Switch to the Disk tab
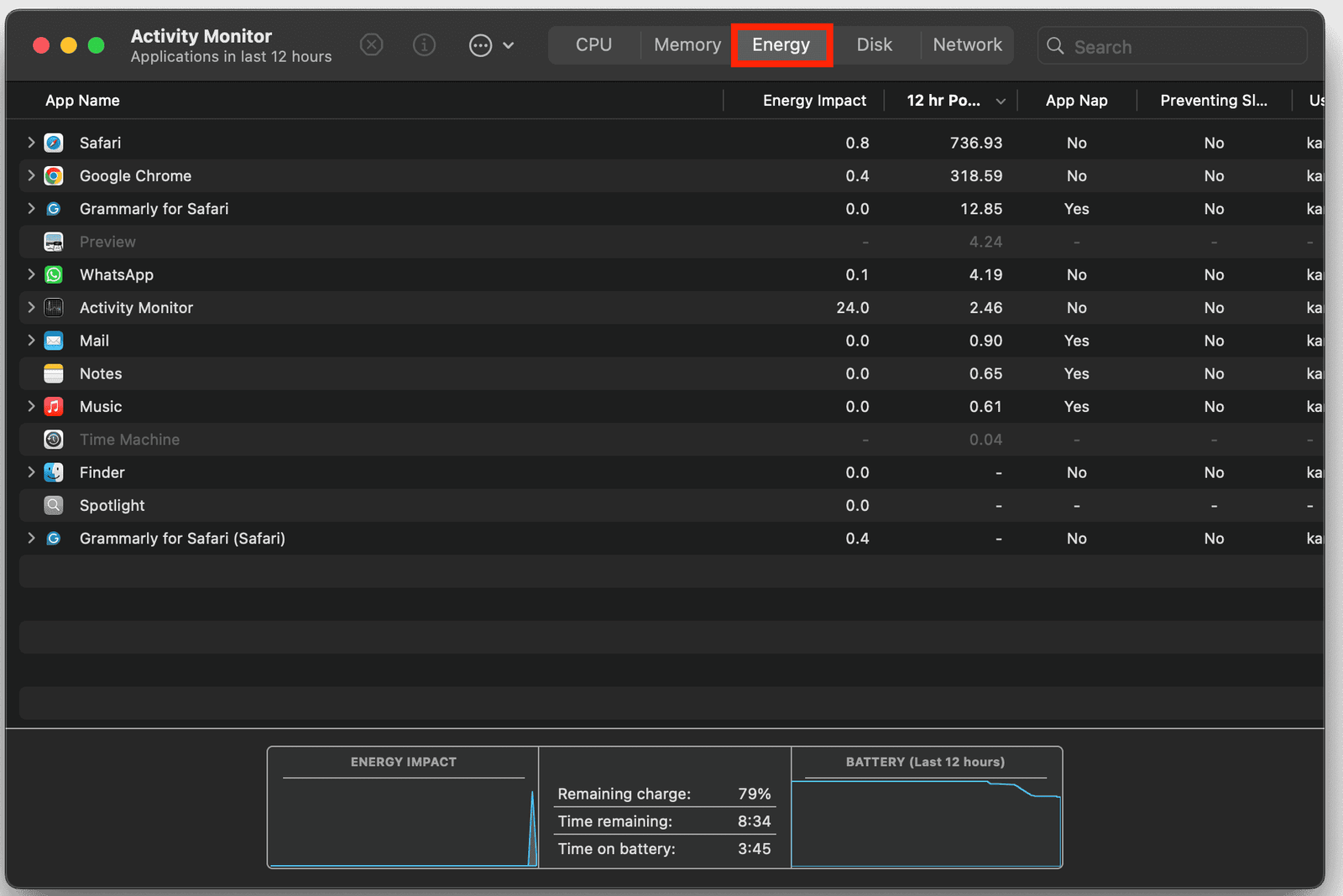Image resolution: width=1343 pixels, height=896 pixels. [874, 45]
